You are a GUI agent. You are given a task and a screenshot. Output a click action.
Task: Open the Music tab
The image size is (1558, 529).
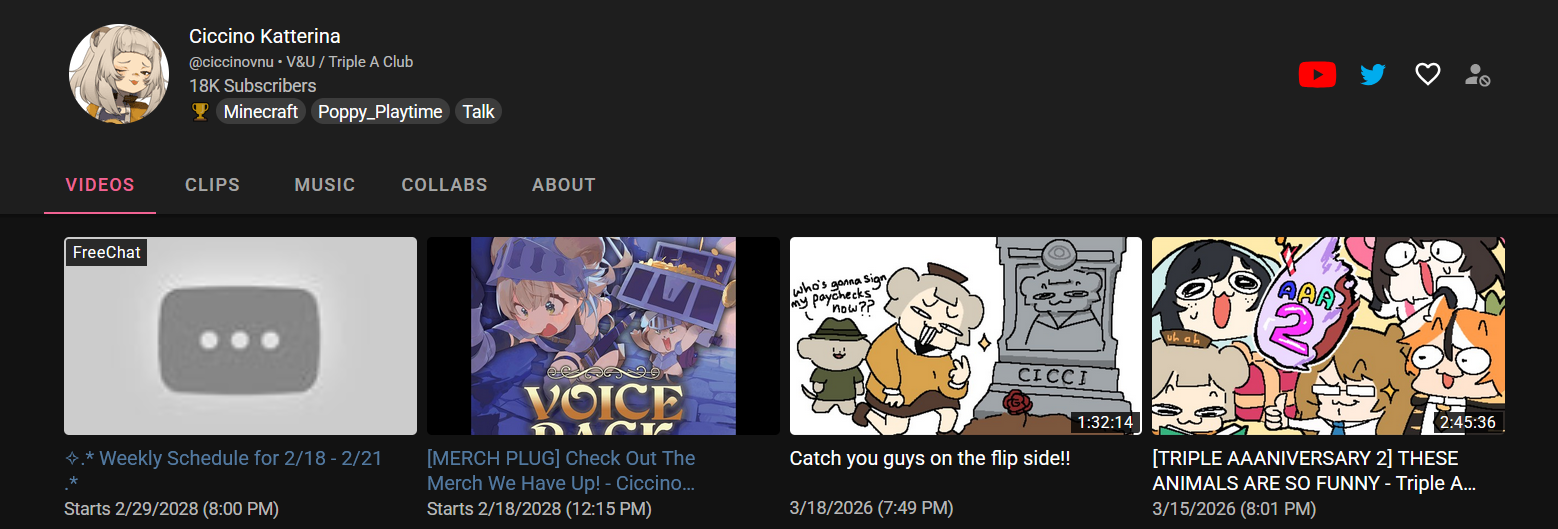pyautogui.click(x=325, y=185)
